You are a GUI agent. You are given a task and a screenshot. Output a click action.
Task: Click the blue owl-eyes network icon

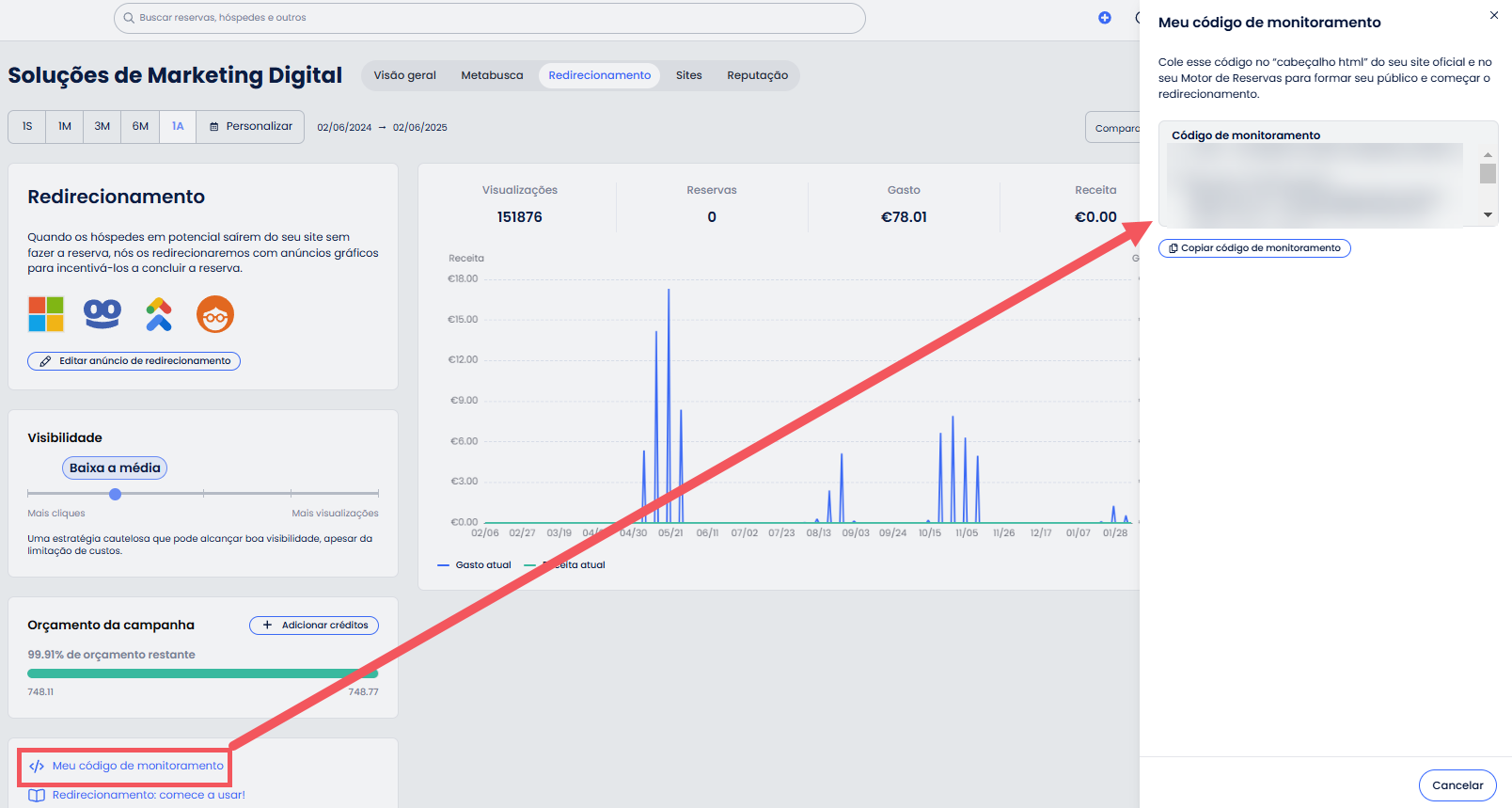pos(102,314)
